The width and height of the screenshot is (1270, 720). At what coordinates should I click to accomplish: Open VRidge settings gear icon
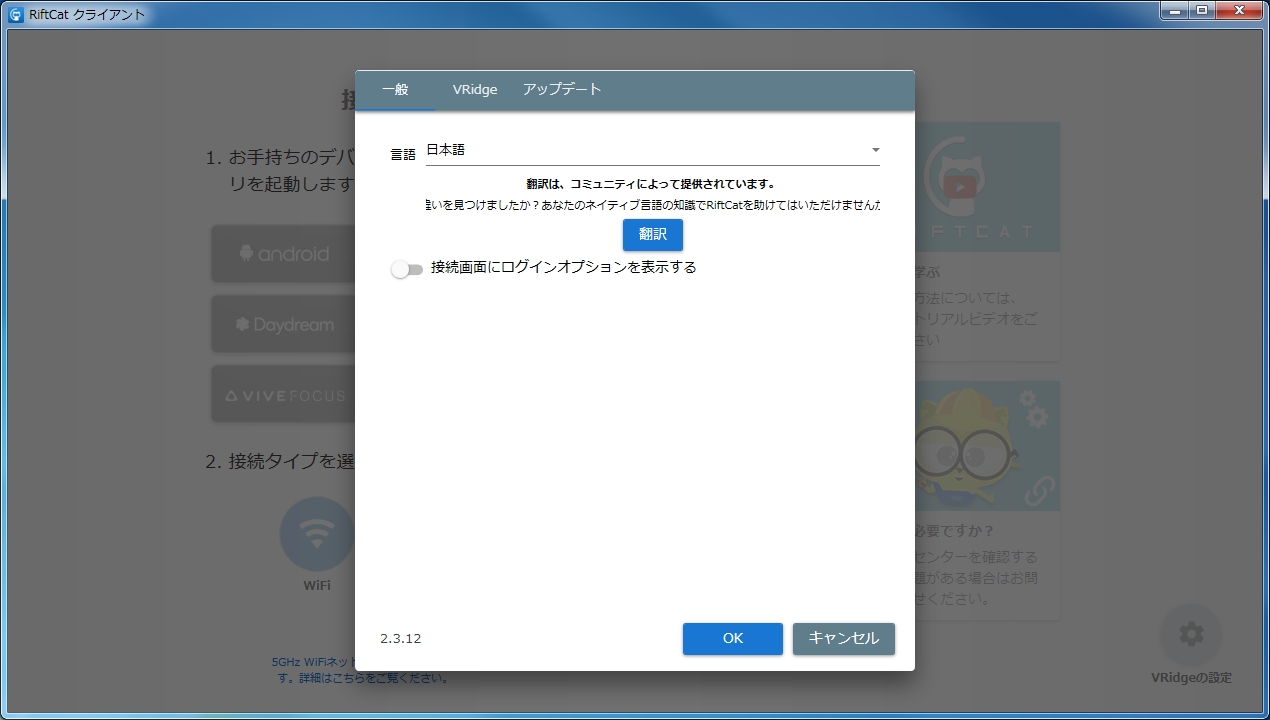[x=1190, y=634]
